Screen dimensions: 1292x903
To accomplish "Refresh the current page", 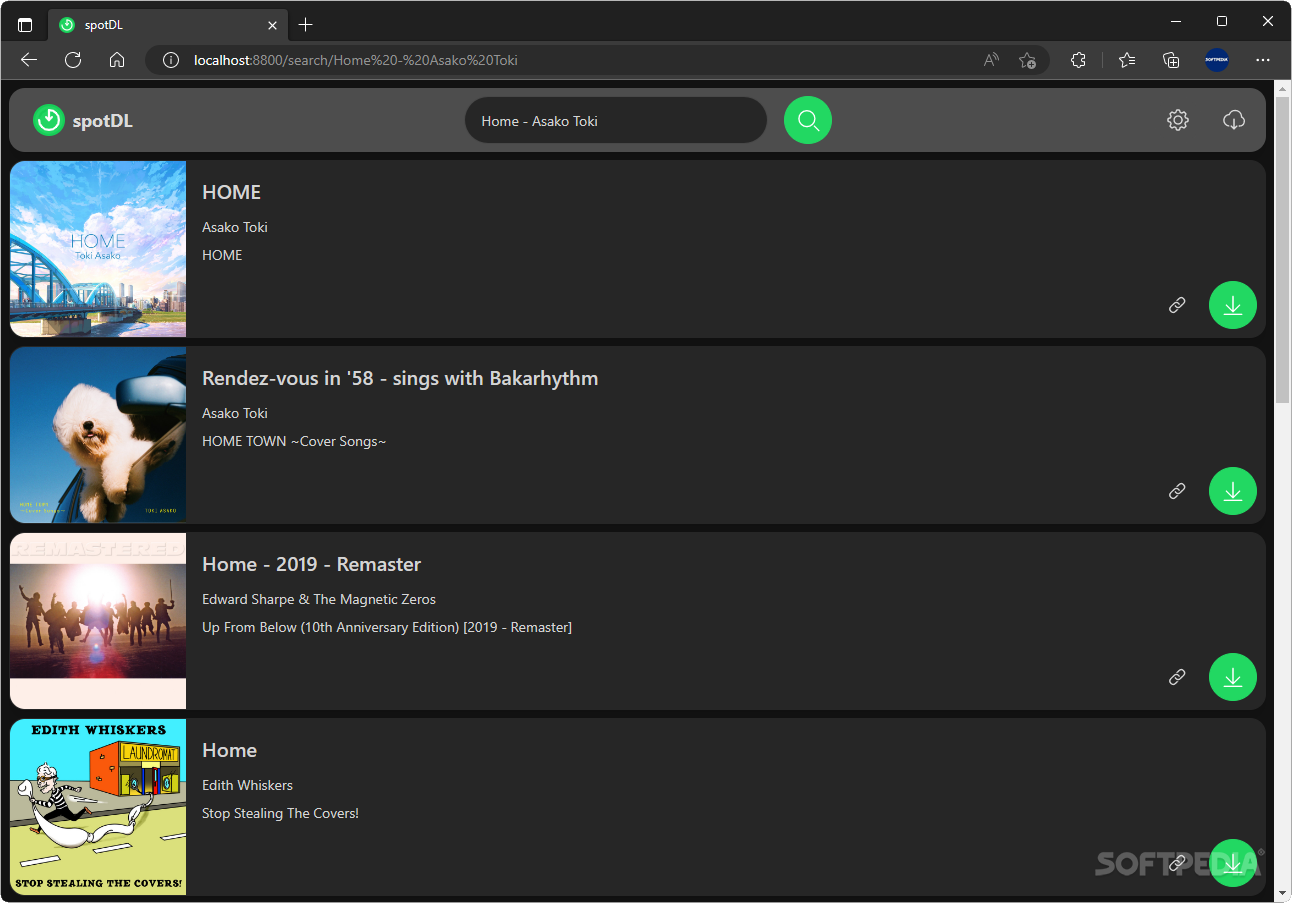I will (x=73, y=60).
